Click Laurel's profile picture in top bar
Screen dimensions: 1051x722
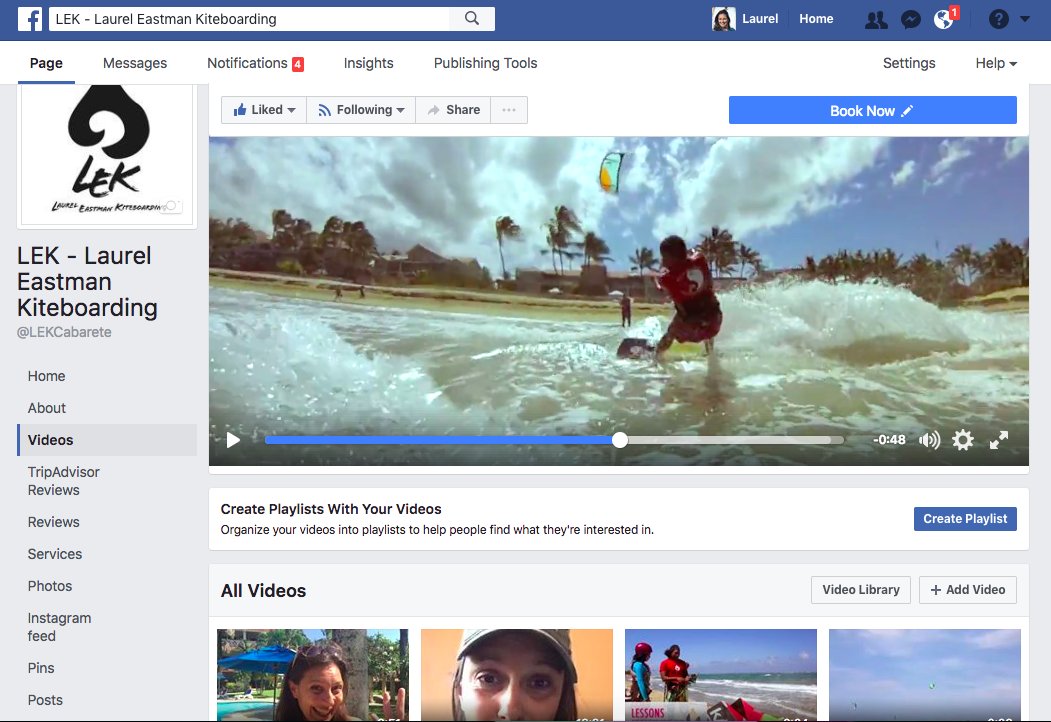(723, 19)
